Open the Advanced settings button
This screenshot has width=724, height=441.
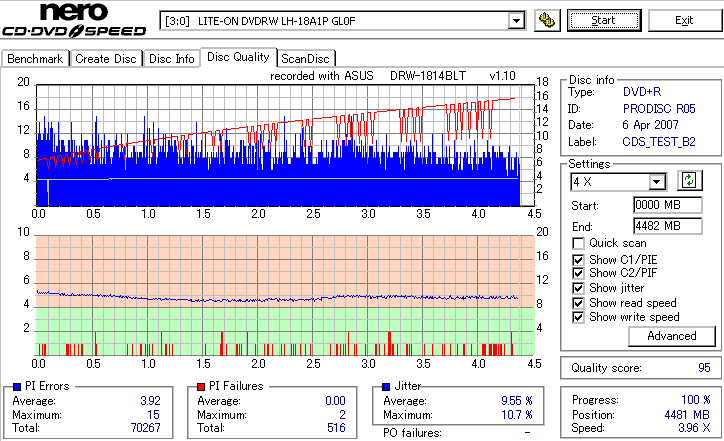coord(671,336)
